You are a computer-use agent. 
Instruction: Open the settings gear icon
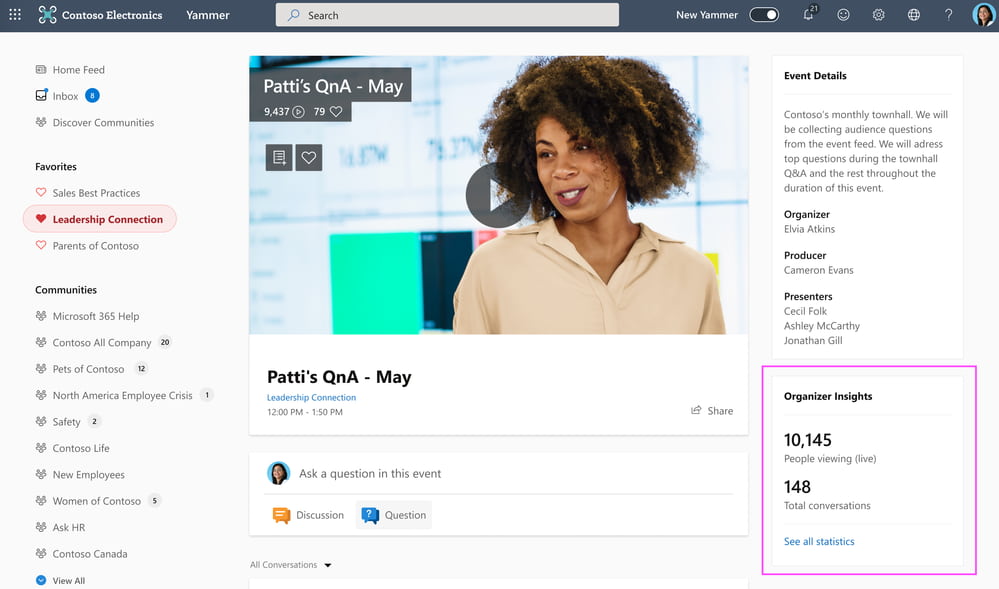coord(878,15)
